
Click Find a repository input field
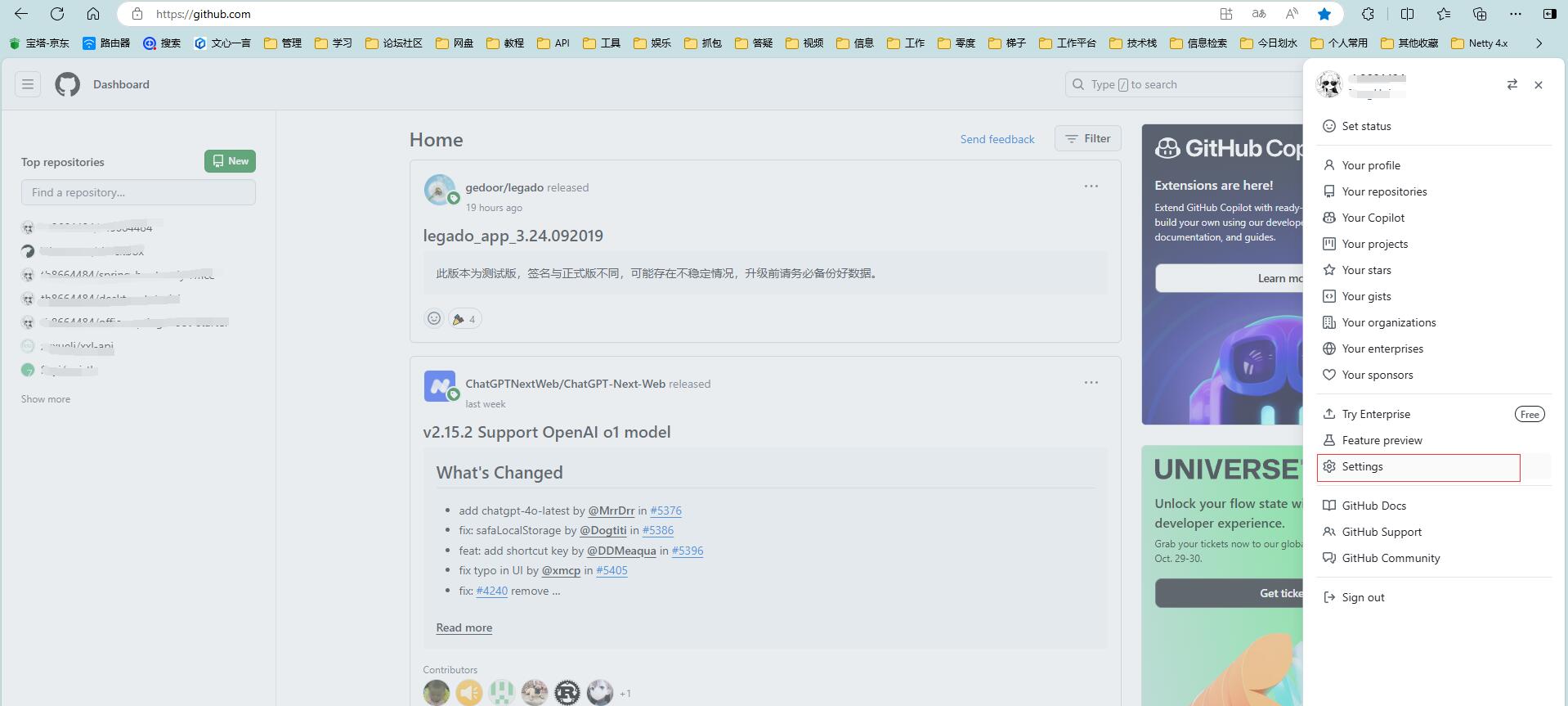pyautogui.click(x=138, y=192)
